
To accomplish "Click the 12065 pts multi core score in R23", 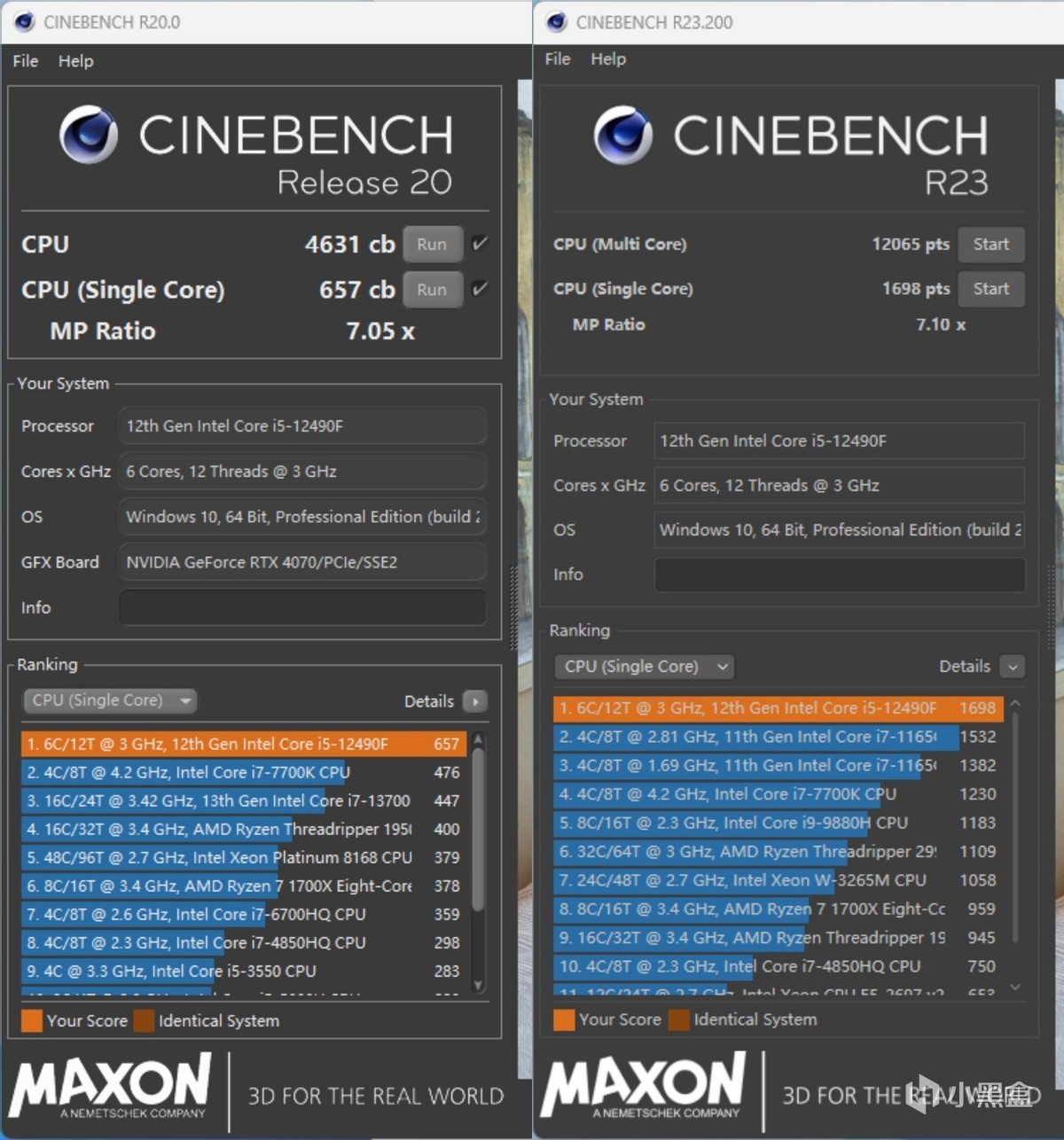I will (911, 245).
